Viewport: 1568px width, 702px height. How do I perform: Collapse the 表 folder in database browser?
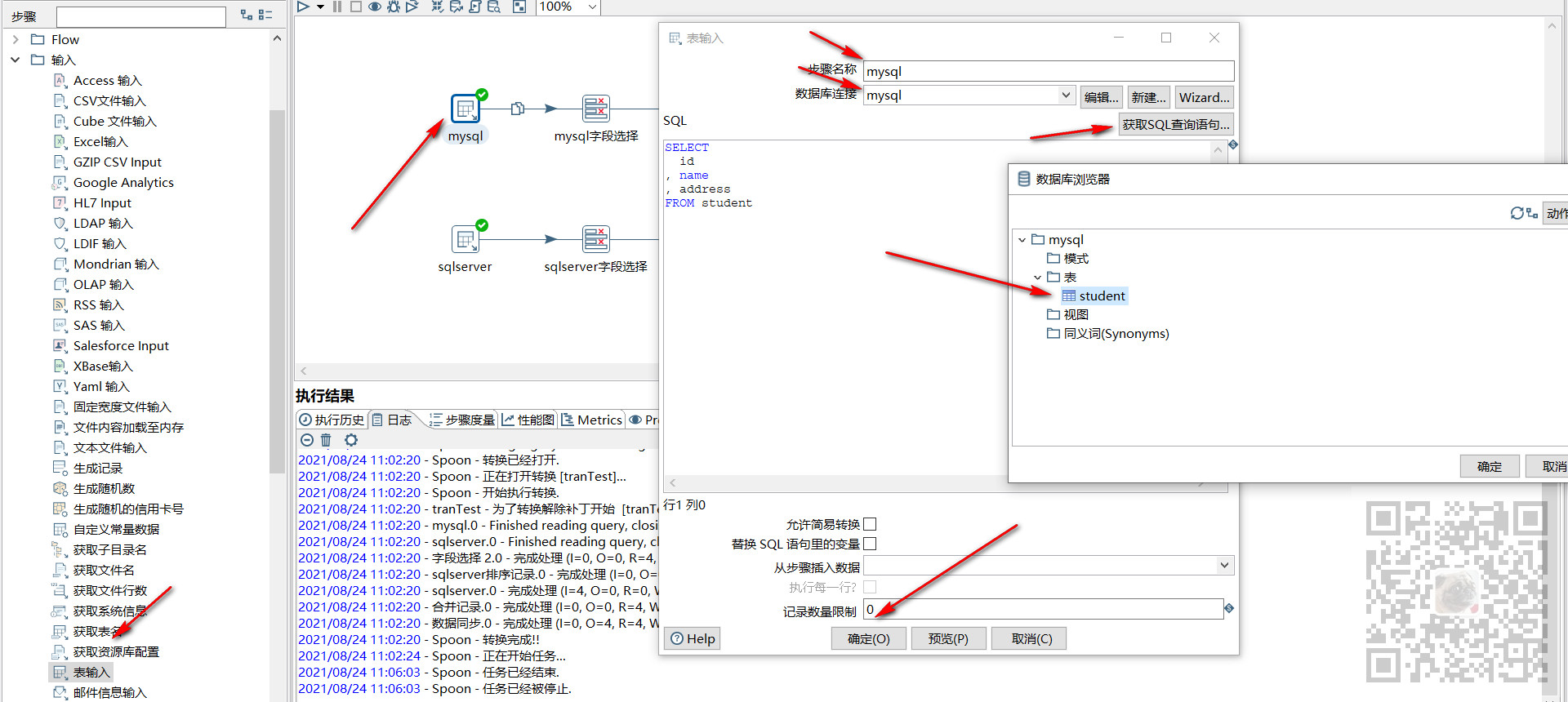tap(1037, 278)
